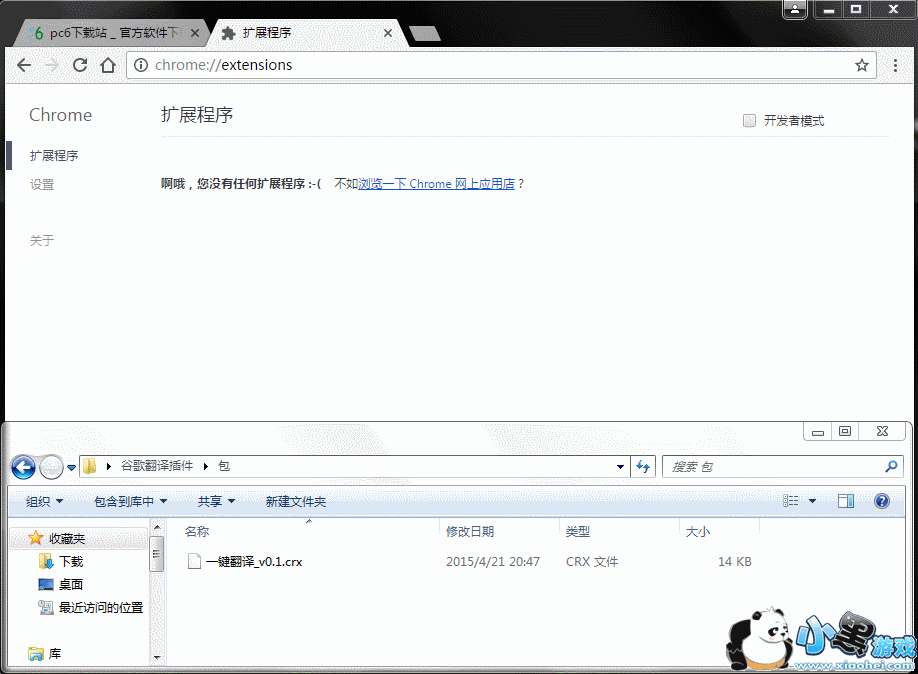Switch to the pc6下载站 browser tab
The width and height of the screenshot is (918, 674).
click(x=100, y=32)
